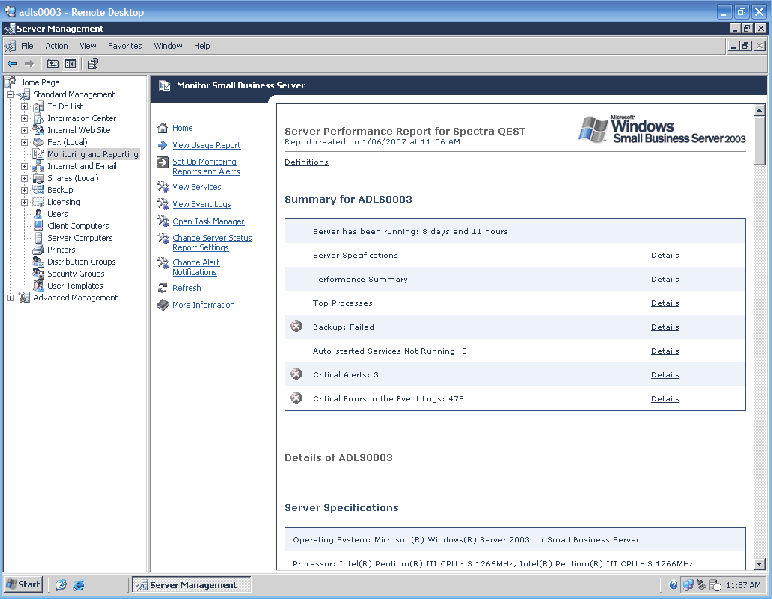
Task: Click the View Event Logs icon
Action: pyautogui.click(x=162, y=203)
